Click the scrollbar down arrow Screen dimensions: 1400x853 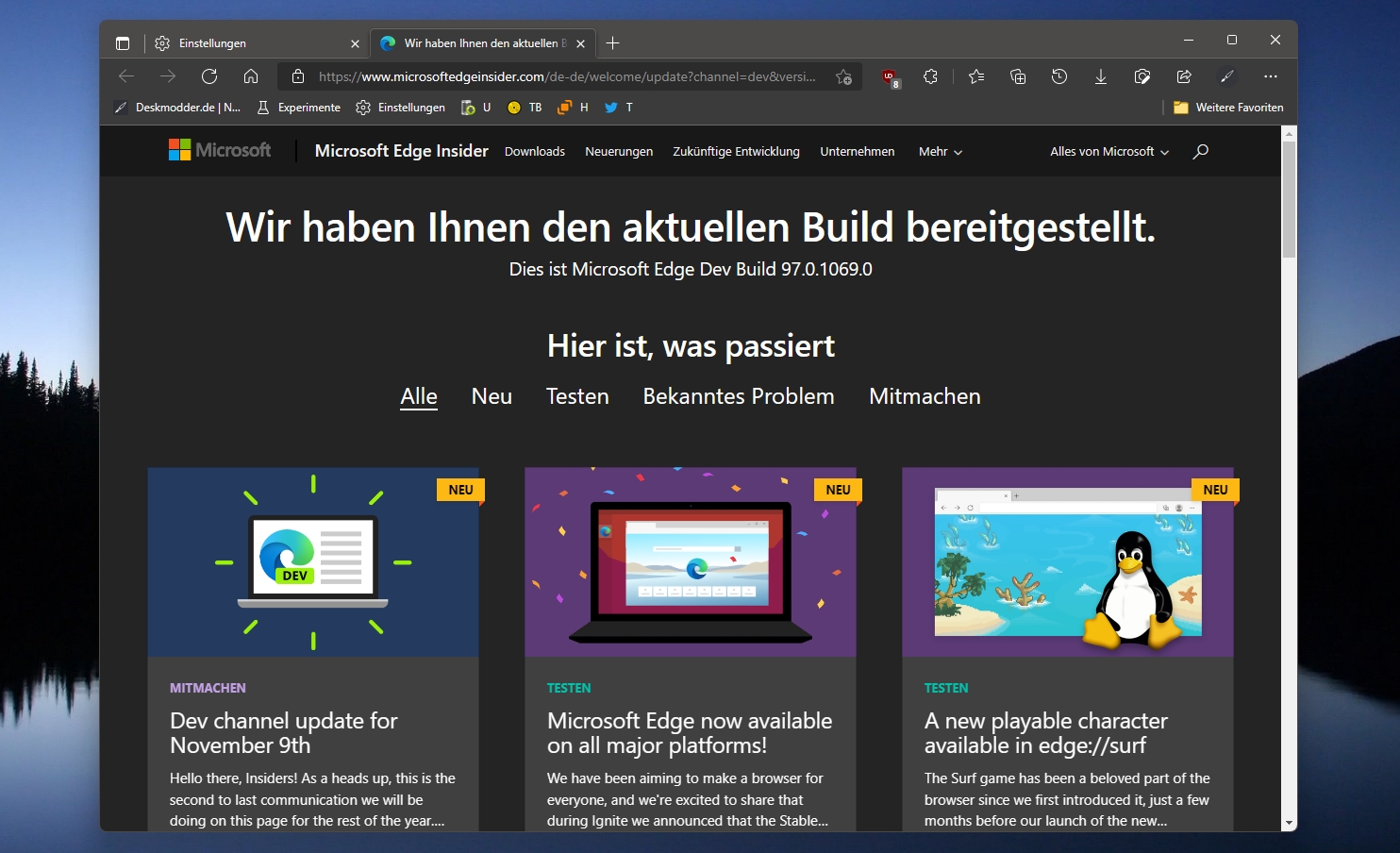click(1289, 823)
